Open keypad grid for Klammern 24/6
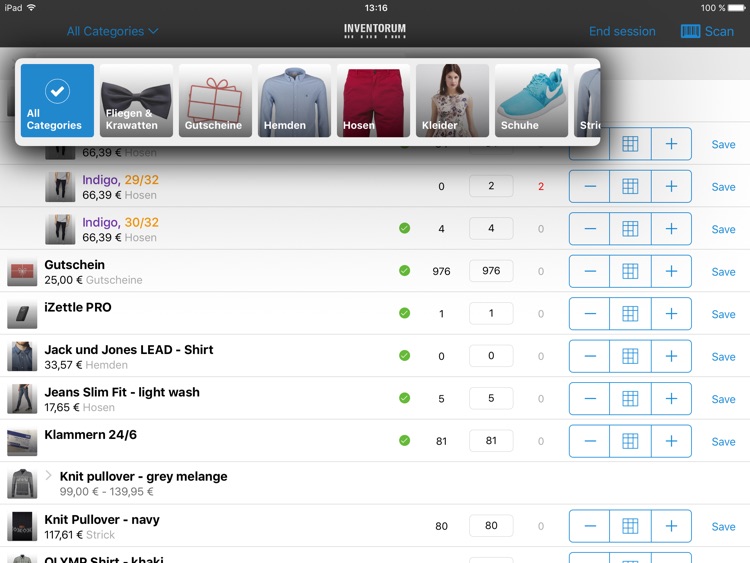Image resolution: width=750 pixels, height=563 pixels. pos(630,441)
